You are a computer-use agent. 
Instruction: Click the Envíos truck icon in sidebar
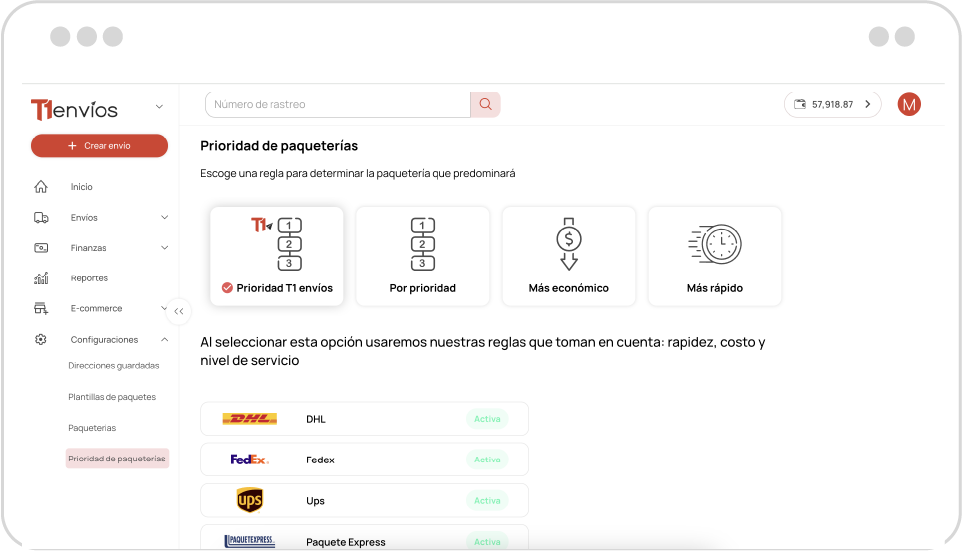point(40,217)
